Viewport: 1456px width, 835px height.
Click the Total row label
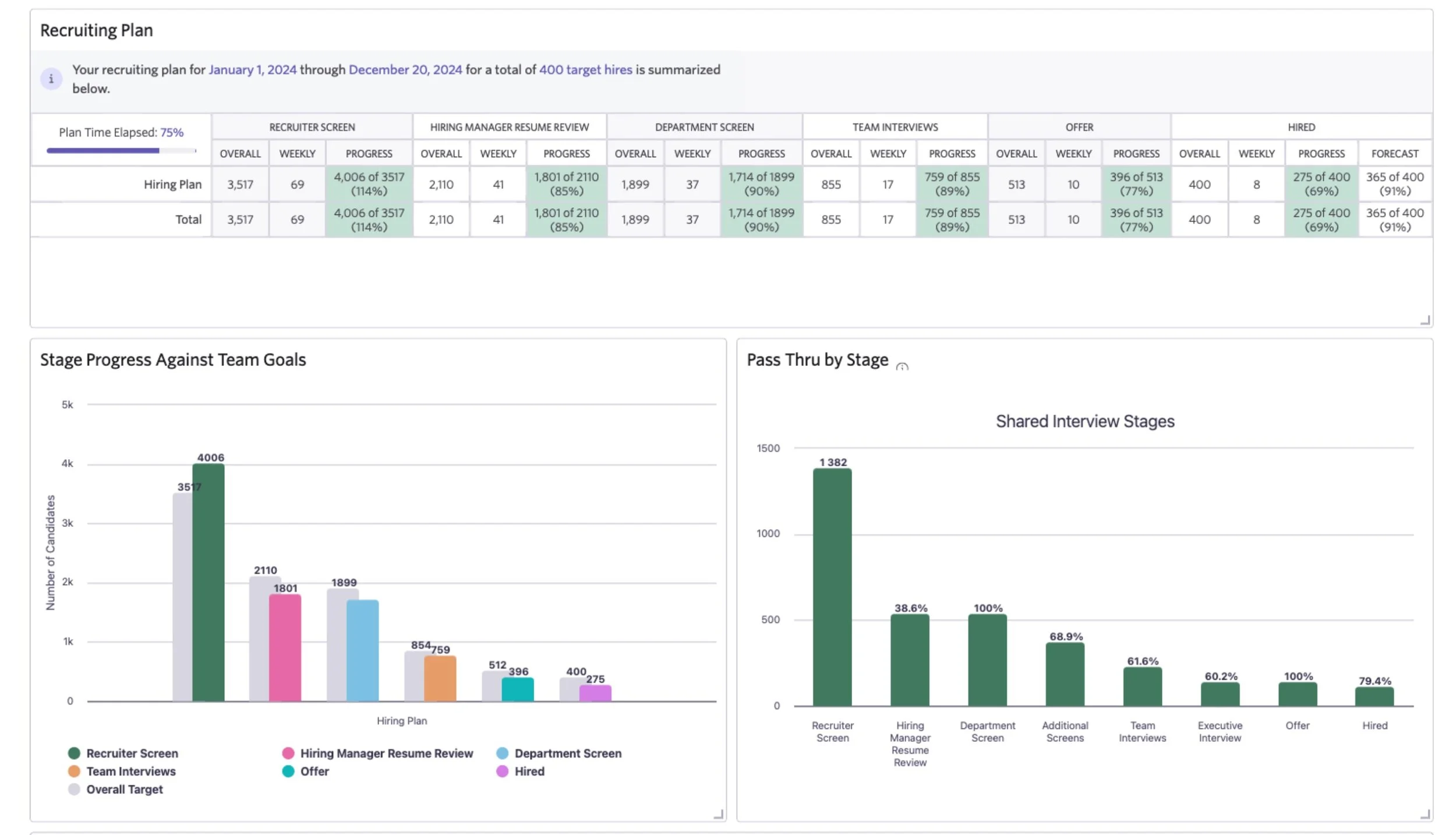click(189, 219)
